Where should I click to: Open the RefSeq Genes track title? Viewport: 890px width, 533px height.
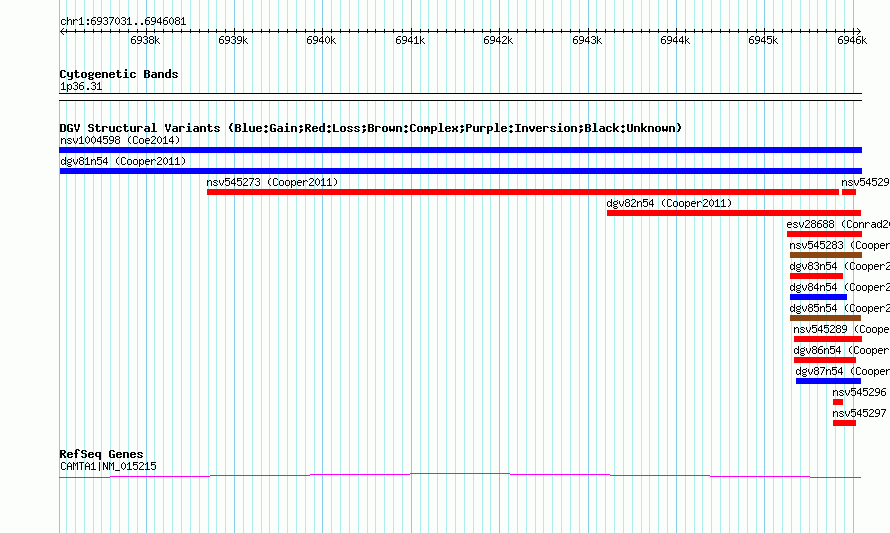102,454
